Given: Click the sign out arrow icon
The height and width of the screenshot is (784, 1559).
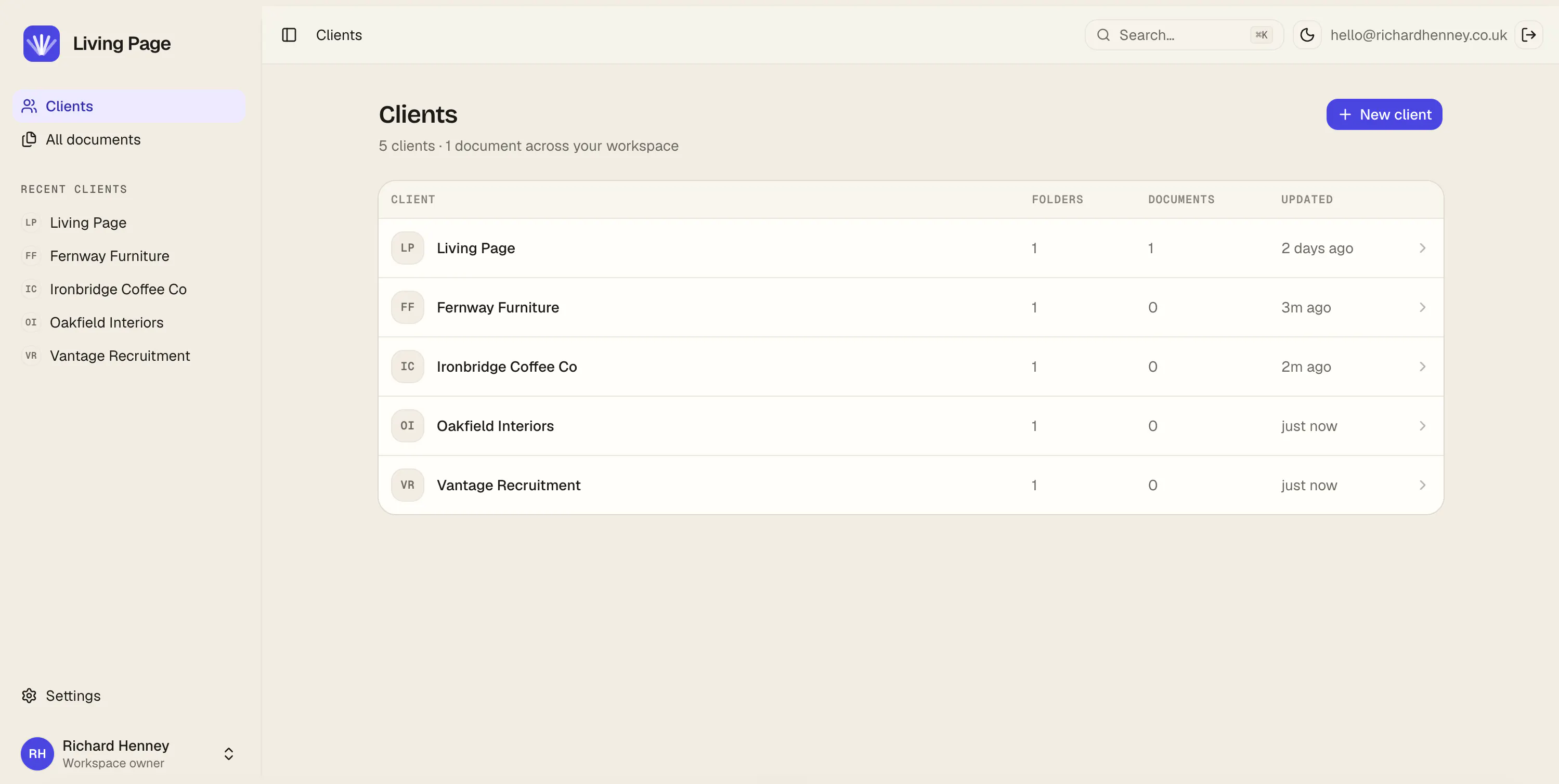Looking at the screenshot, I should pyautogui.click(x=1528, y=35).
